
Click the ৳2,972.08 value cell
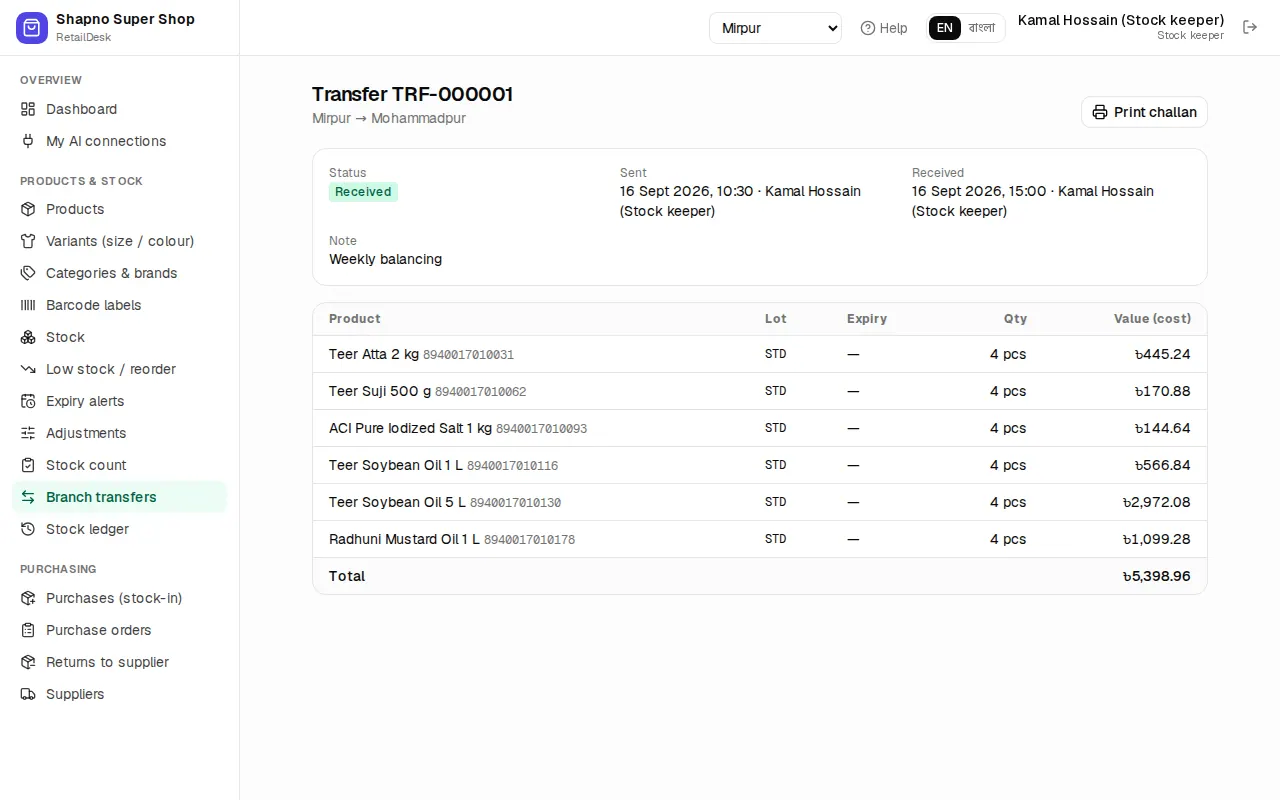(x=1156, y=502)
